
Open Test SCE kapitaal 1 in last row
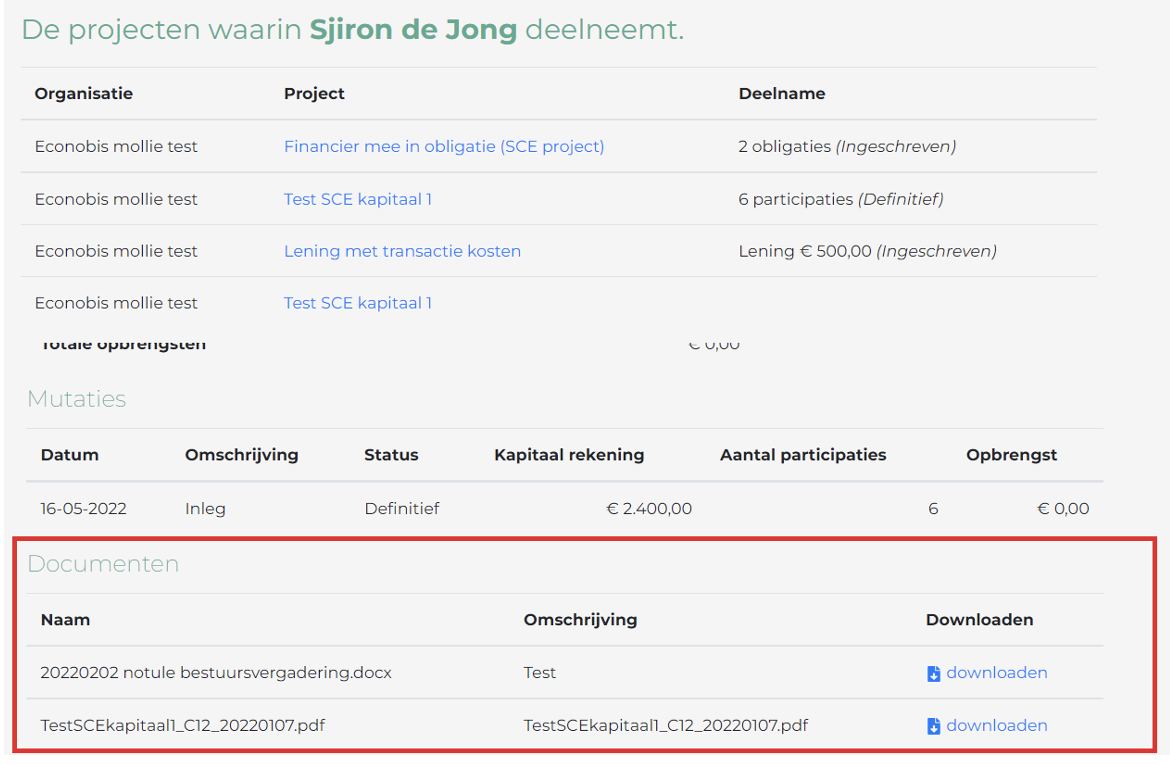(358, 303)
